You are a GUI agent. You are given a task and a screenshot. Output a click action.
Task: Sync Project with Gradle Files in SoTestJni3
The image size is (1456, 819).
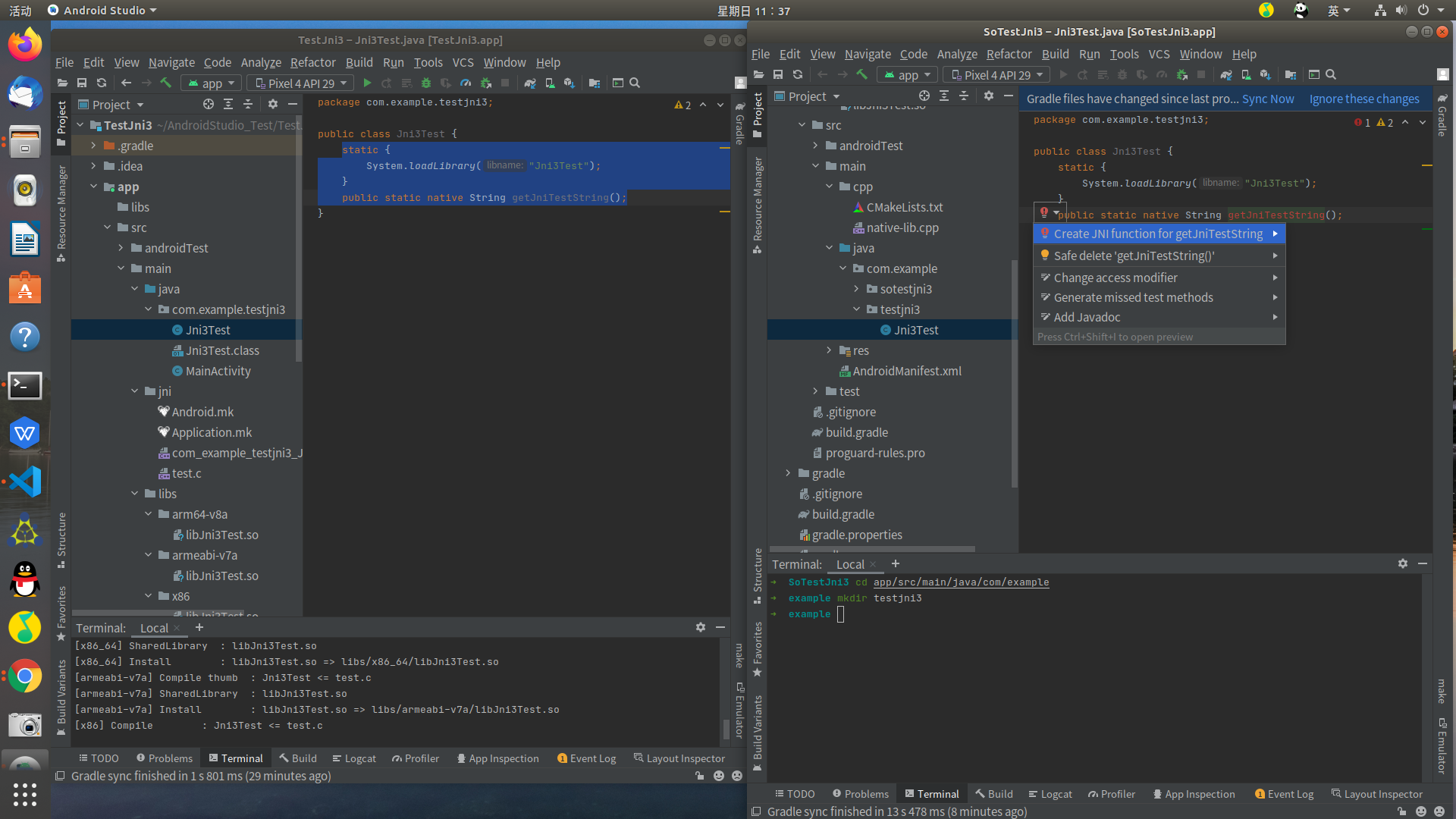click(x=1226, y=75)
